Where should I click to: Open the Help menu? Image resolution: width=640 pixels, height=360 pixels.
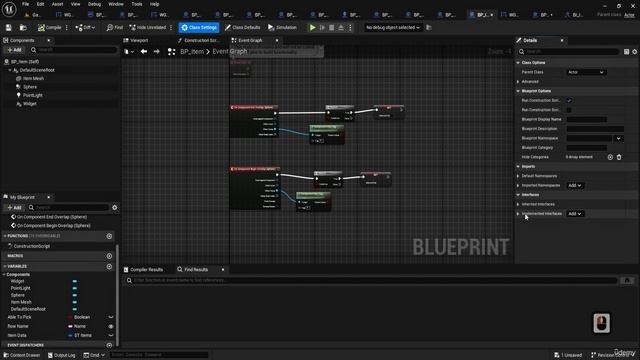tap(154, 4)
